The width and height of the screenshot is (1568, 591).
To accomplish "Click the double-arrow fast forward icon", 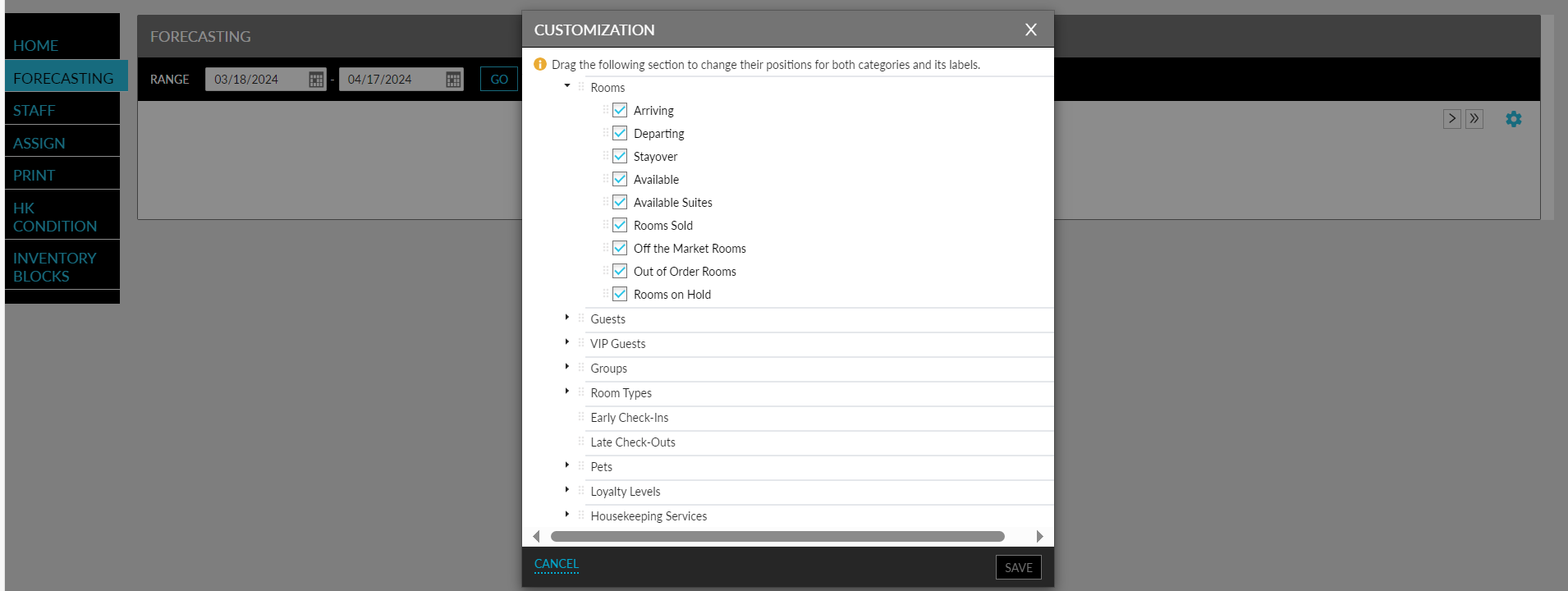I will (1473, 118).
